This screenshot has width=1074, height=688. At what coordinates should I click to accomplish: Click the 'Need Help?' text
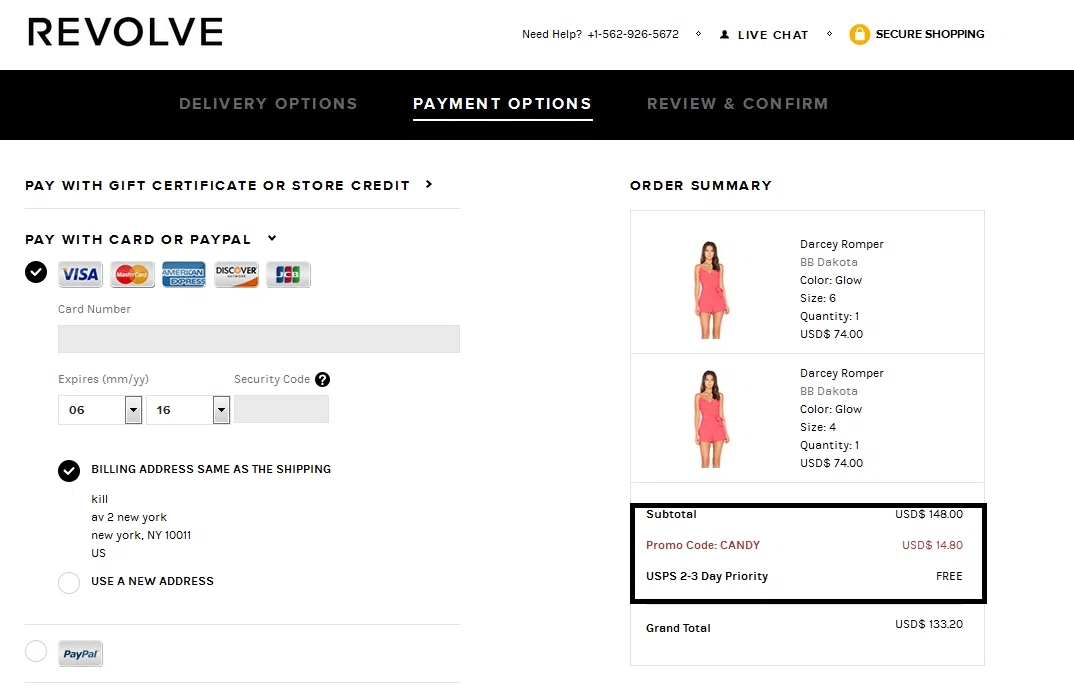click(552, 34)
